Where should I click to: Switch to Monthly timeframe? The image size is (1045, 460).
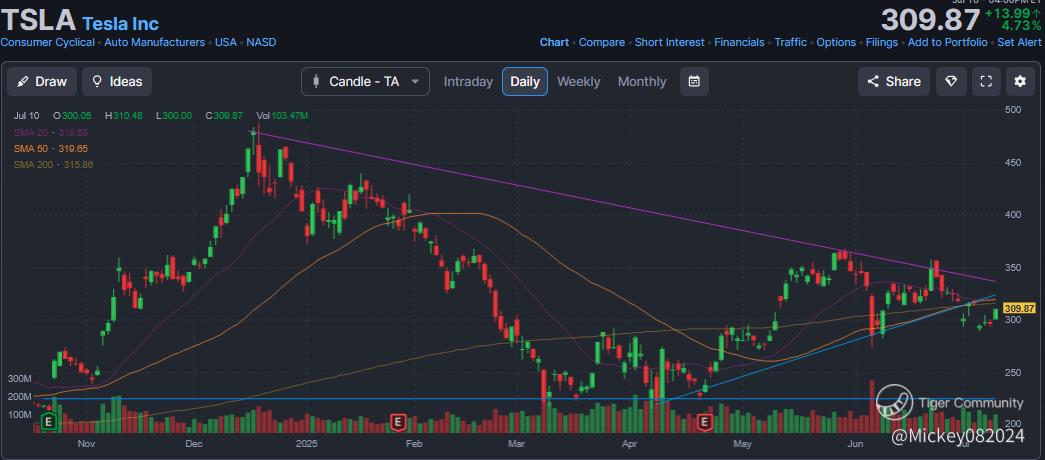(642, 81)
